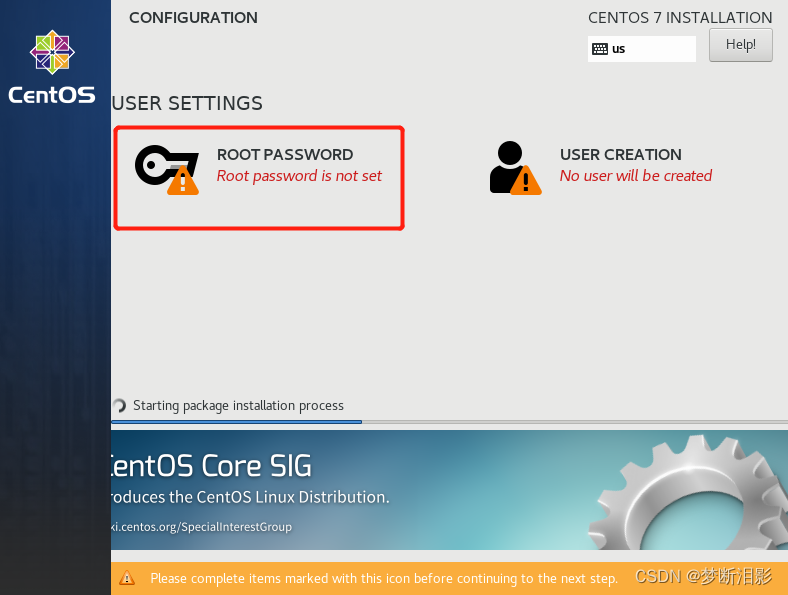Click the warning icon in bottom bar
Screen dimensions: 788x595
pyautogui.click(x=127, y=578)
